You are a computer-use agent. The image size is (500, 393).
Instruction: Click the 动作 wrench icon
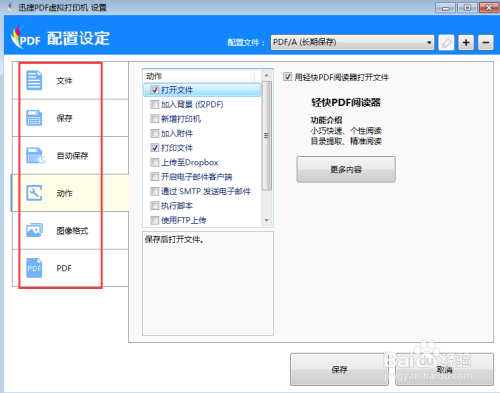pos(34,193)
